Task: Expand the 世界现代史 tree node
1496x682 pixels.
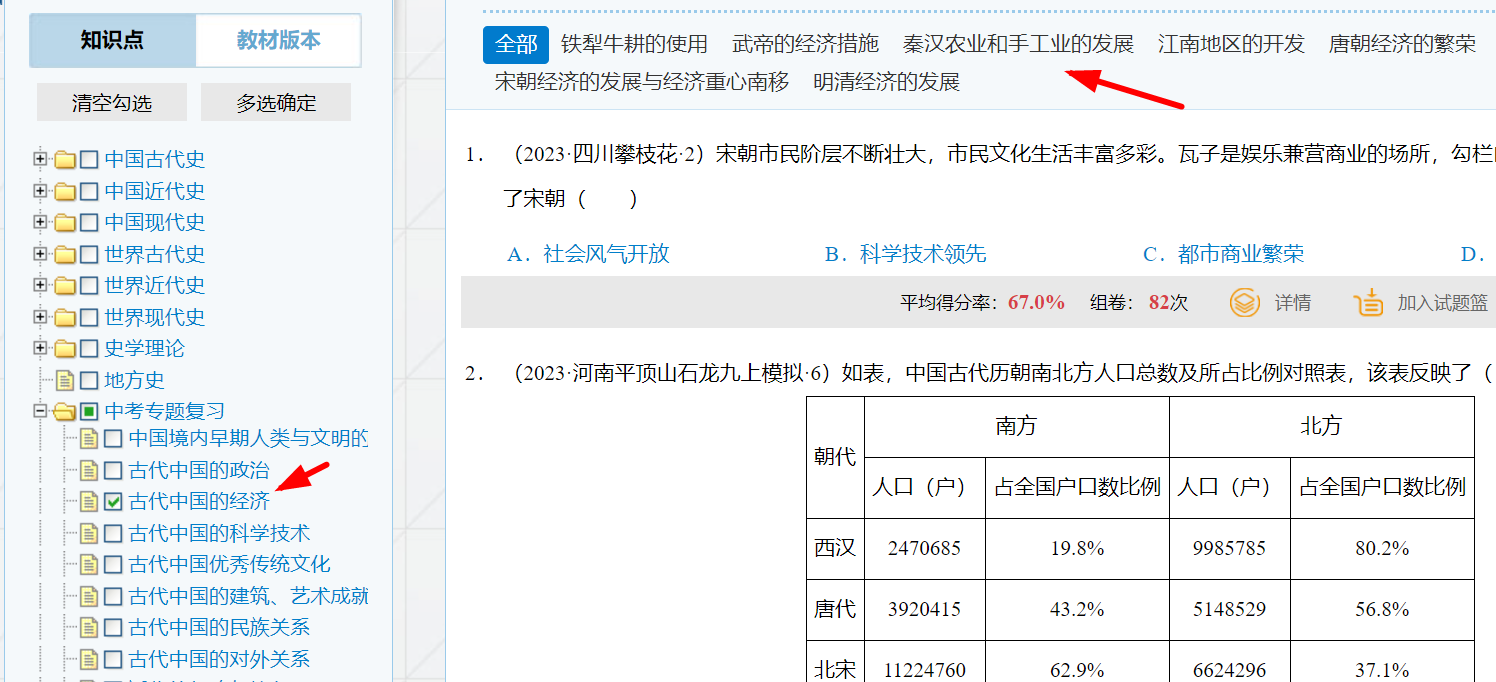Action: (x=40, y=317)
